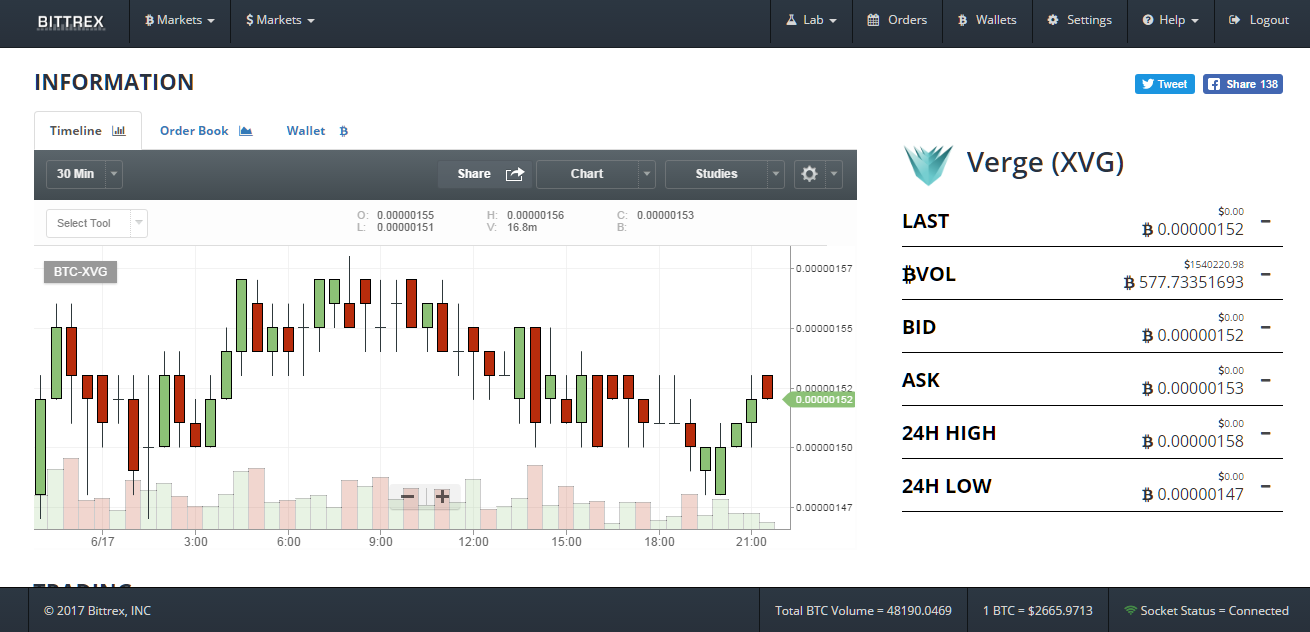Open the Select Tool dropdown
Viewport: 1310px width, 632px height.
(x=97, y=223)
